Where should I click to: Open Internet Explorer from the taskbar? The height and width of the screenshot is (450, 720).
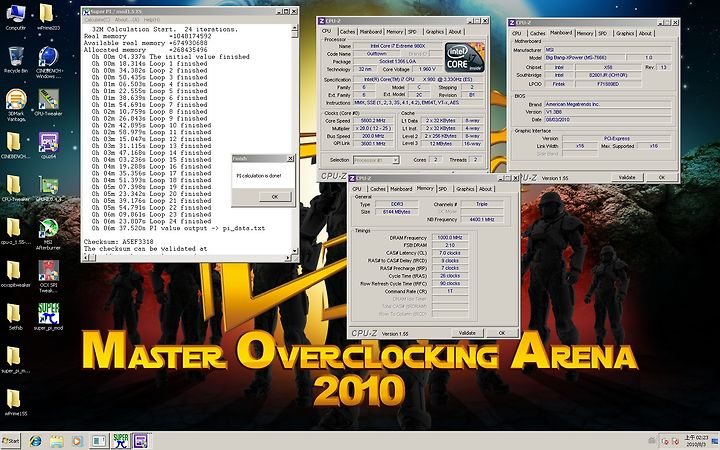point(35,441)
